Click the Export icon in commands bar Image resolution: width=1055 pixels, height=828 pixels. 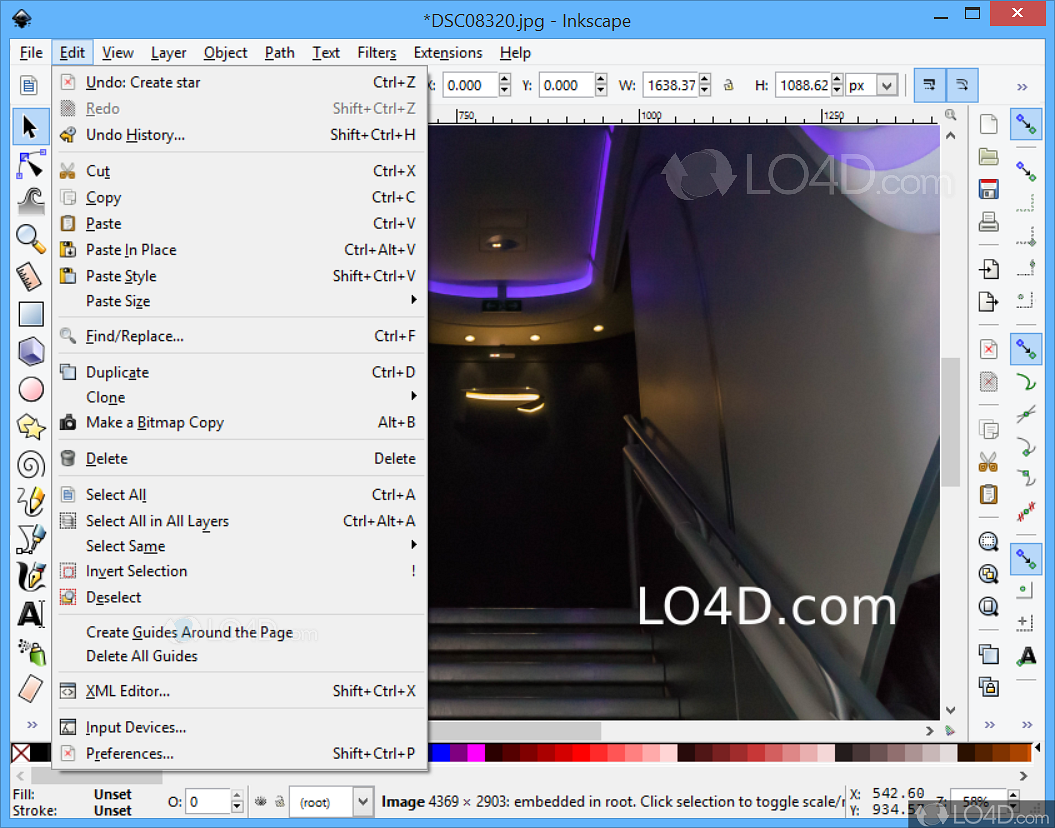click(988, 301)
